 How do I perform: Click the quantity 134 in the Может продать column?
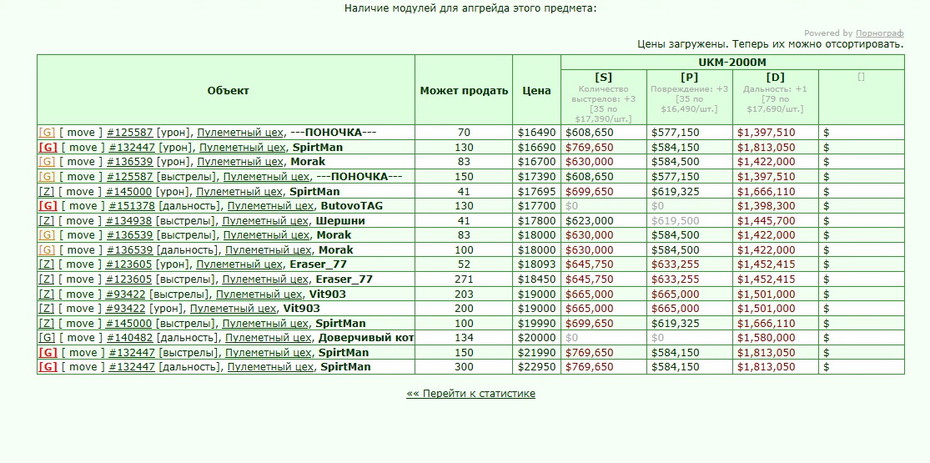464,338
